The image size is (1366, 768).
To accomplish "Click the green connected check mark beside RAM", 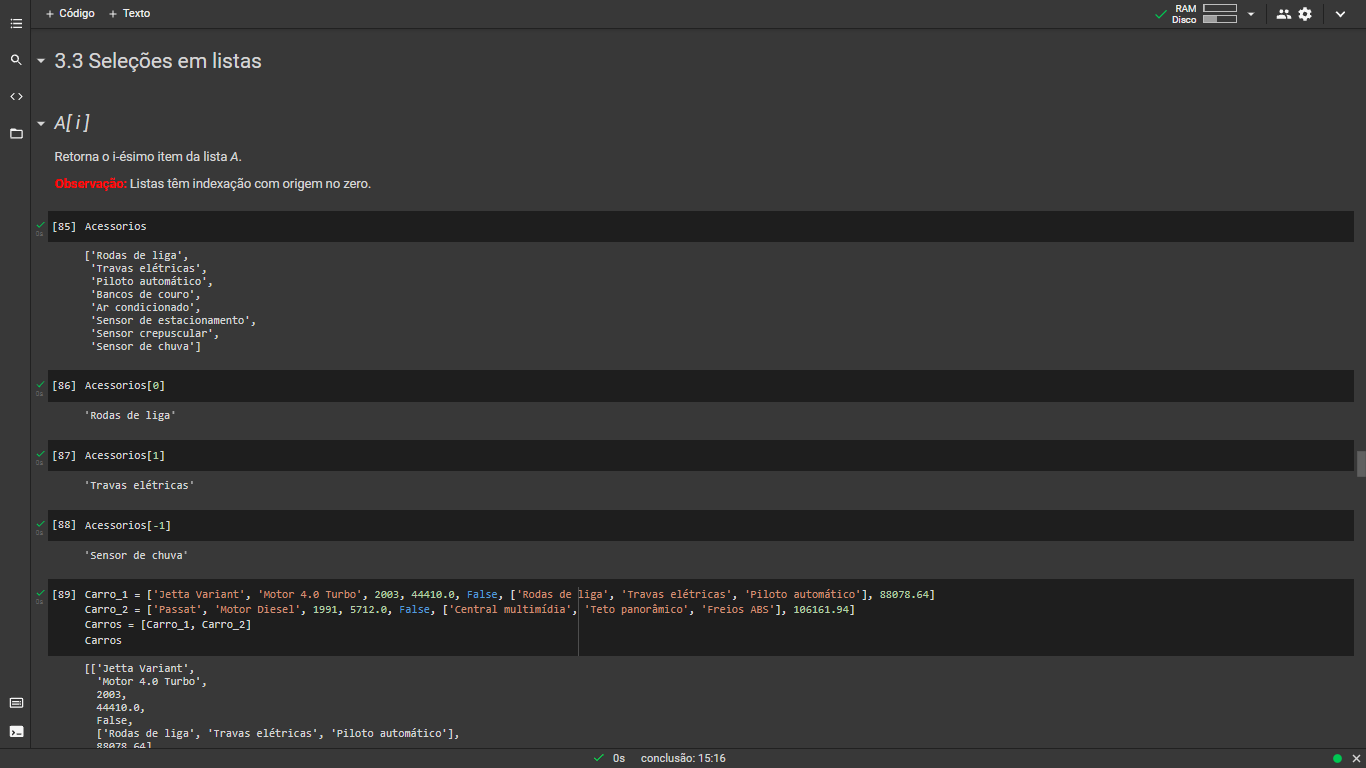I will pyautogui.click(x=1160, y=14).
